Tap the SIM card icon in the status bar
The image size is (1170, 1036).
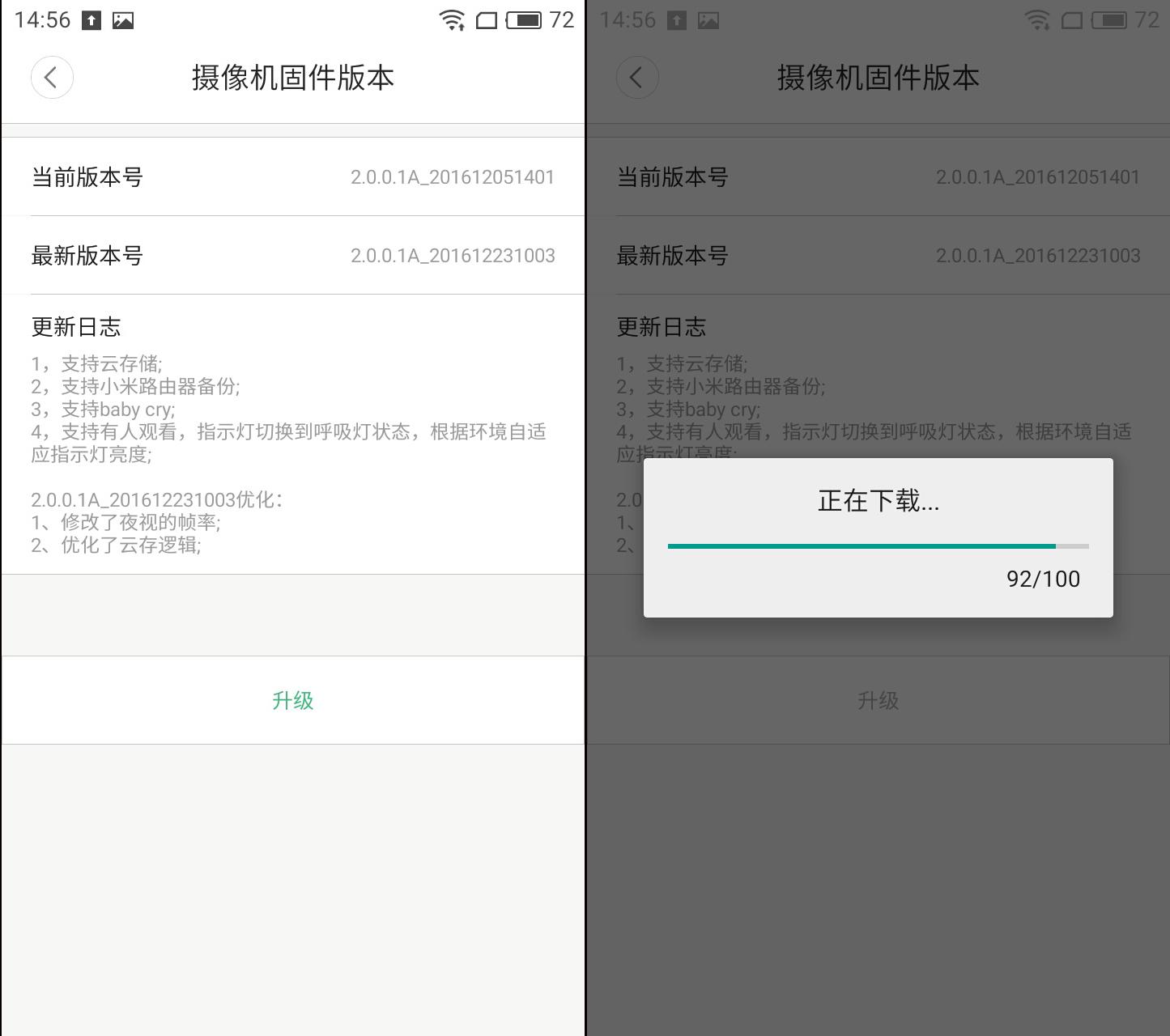486,20
